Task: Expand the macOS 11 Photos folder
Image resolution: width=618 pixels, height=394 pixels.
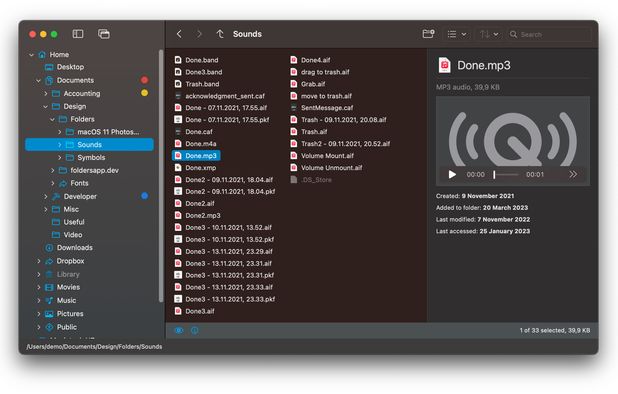Action: tap(60, 132)
